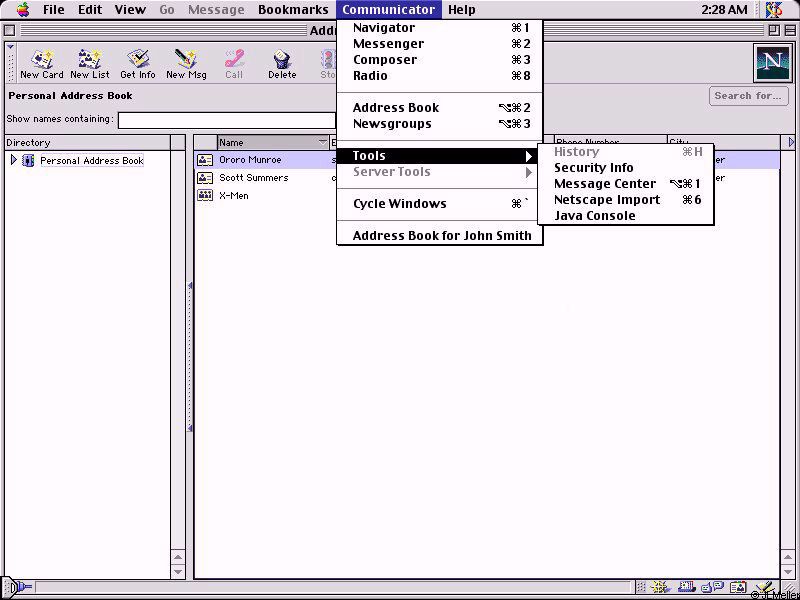Choose Message Center in the submenu
This screenshot has height=600, width=800.
[x=605, y=184]
